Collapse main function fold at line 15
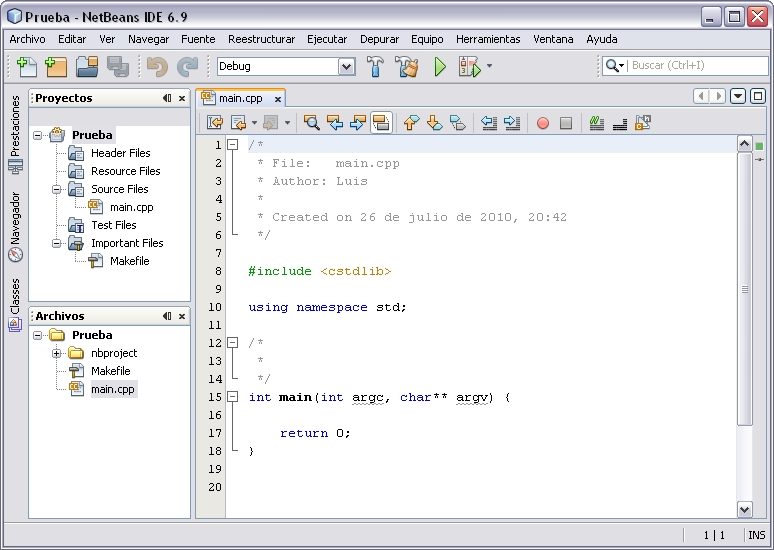This screenshot has width=774, height=550. [x=232, y=396]
